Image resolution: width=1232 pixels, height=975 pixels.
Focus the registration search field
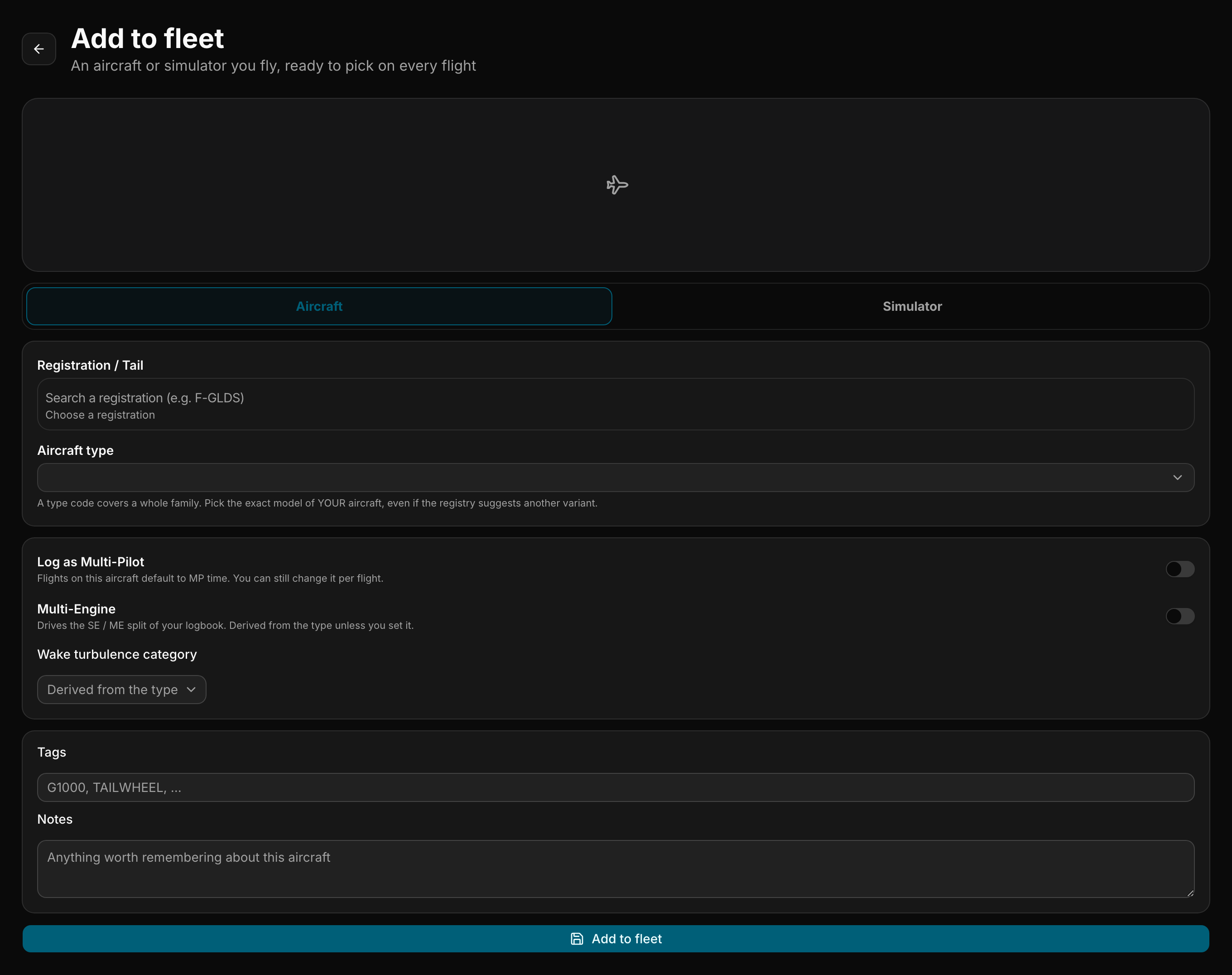tap(616, 404)
